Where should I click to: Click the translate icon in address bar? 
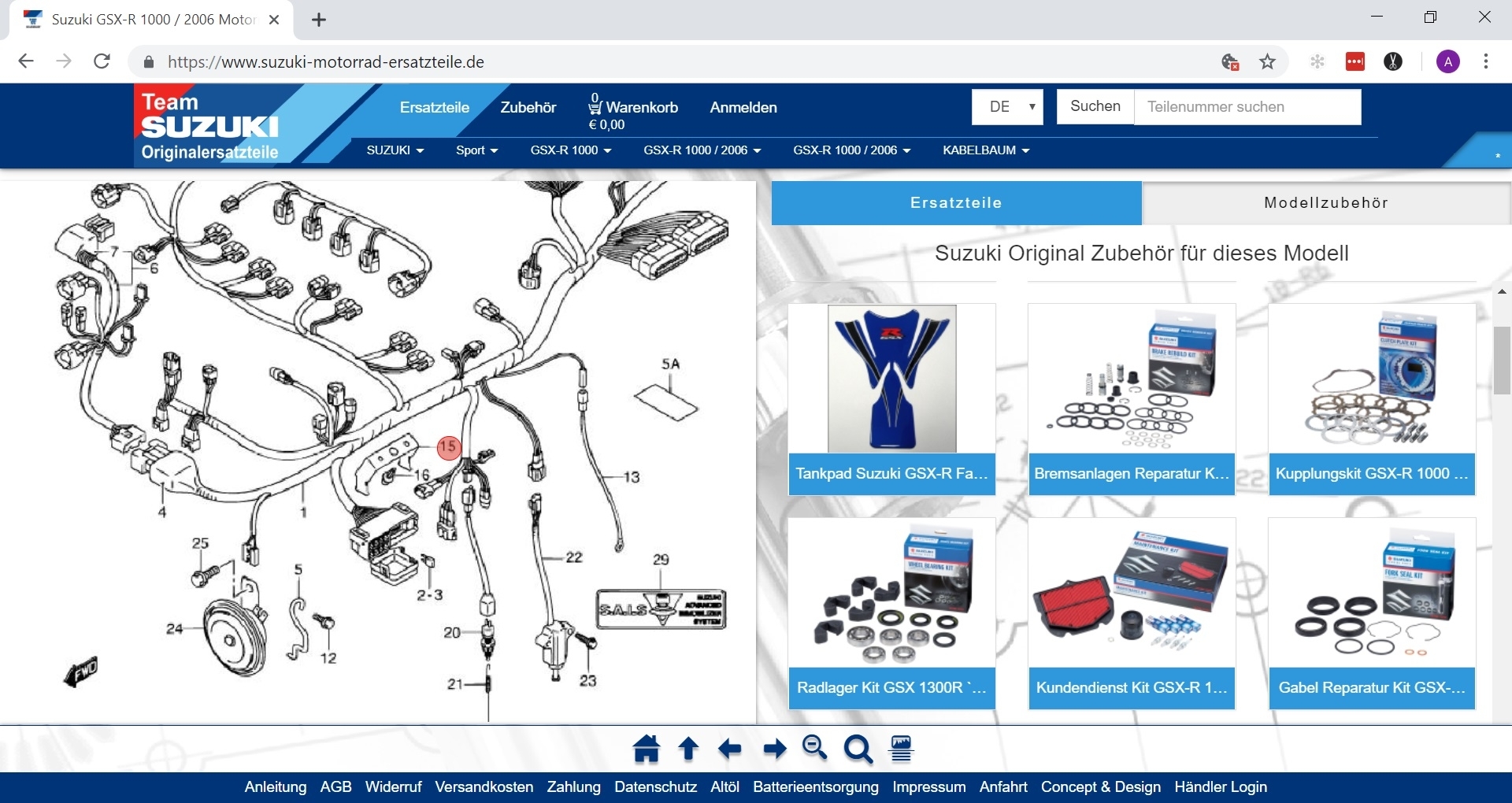tap(1230, 61)
